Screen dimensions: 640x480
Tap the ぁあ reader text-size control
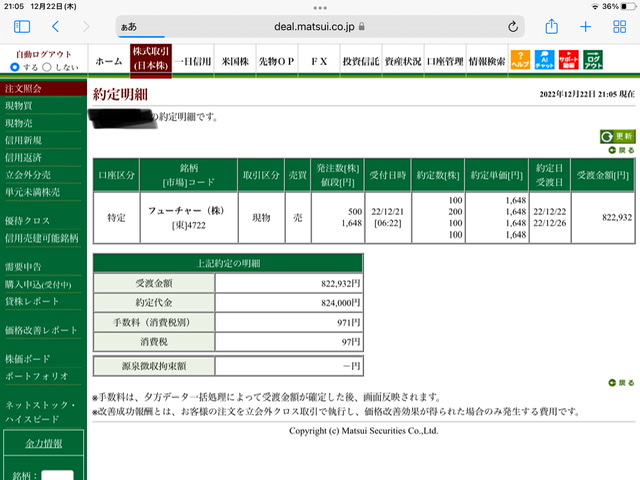point(129,27)
